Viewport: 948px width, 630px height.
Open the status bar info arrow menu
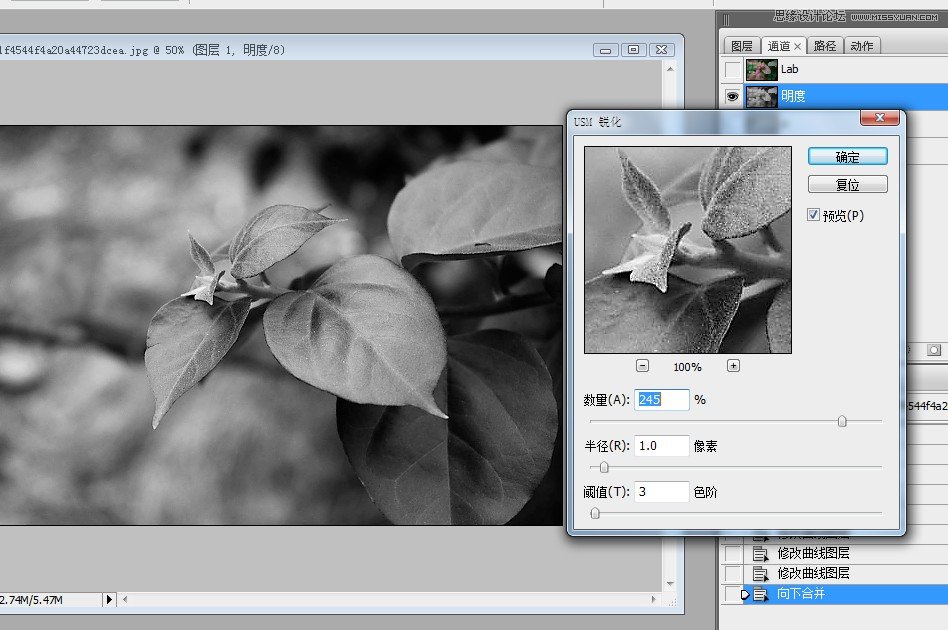tap(109, 600)
